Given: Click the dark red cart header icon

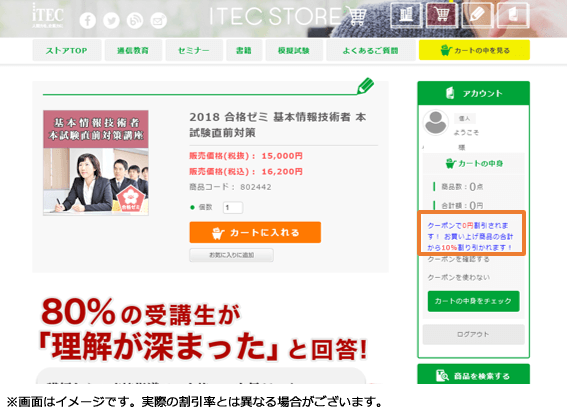Looking at the screenshot, I should point(442,15).
